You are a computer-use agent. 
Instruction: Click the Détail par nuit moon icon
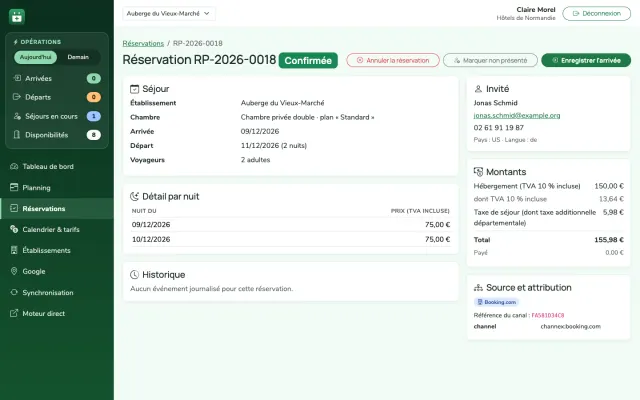pyautogui.click(x=134, y=196)
